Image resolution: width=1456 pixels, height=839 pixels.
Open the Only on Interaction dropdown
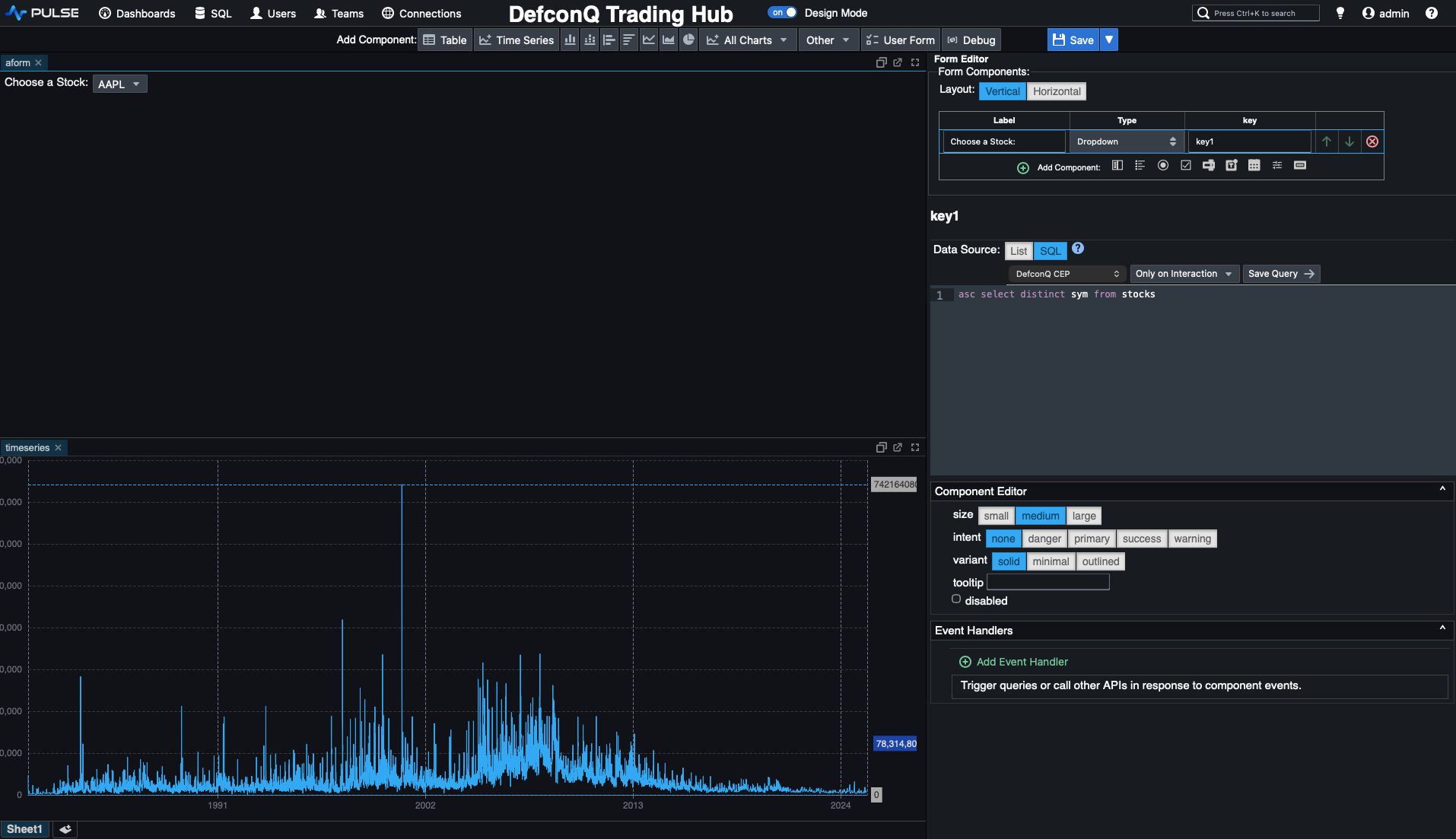coord(1184,273)
